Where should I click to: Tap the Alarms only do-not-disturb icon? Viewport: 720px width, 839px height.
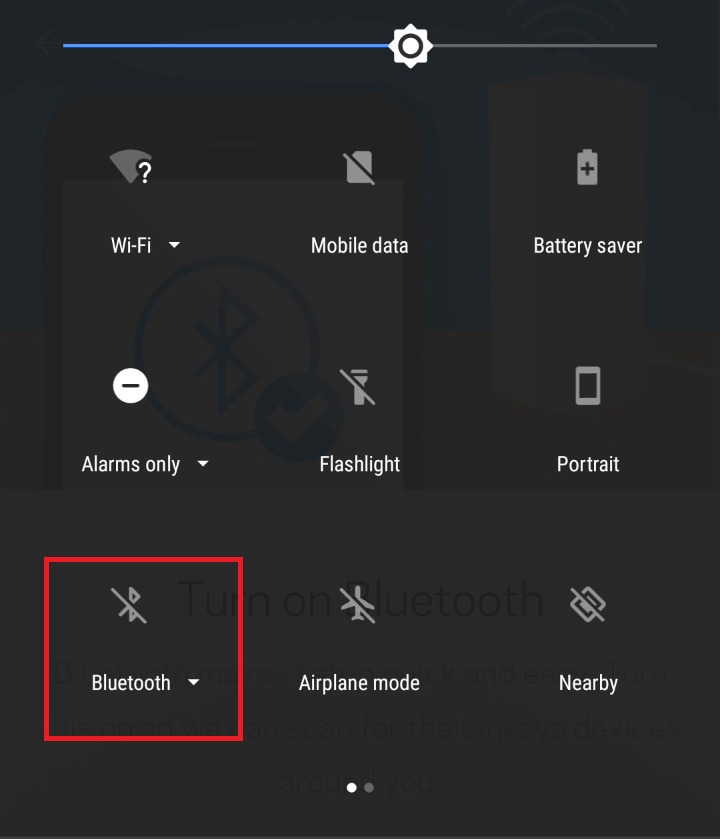[x=131, y=385]
